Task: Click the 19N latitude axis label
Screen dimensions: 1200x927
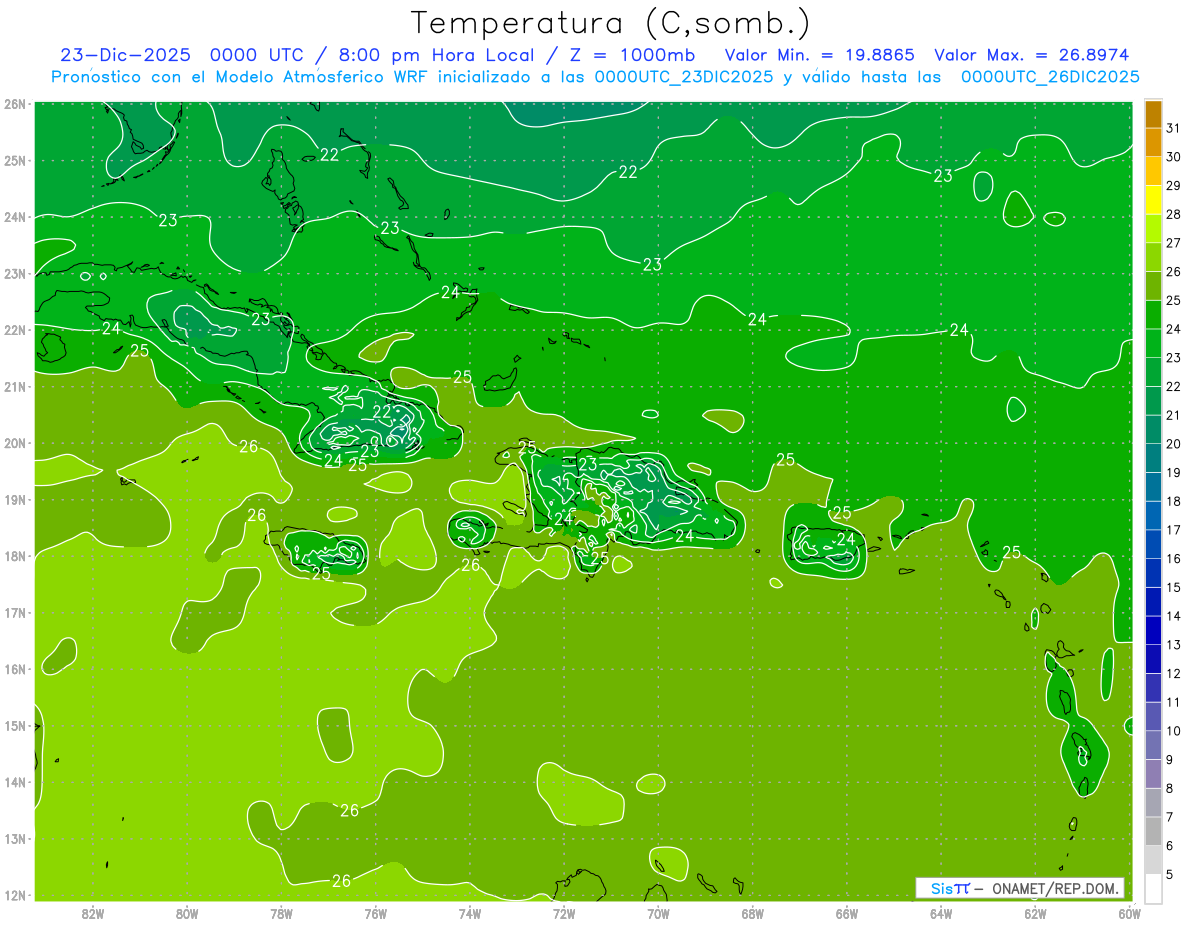Action: [15, 500]
